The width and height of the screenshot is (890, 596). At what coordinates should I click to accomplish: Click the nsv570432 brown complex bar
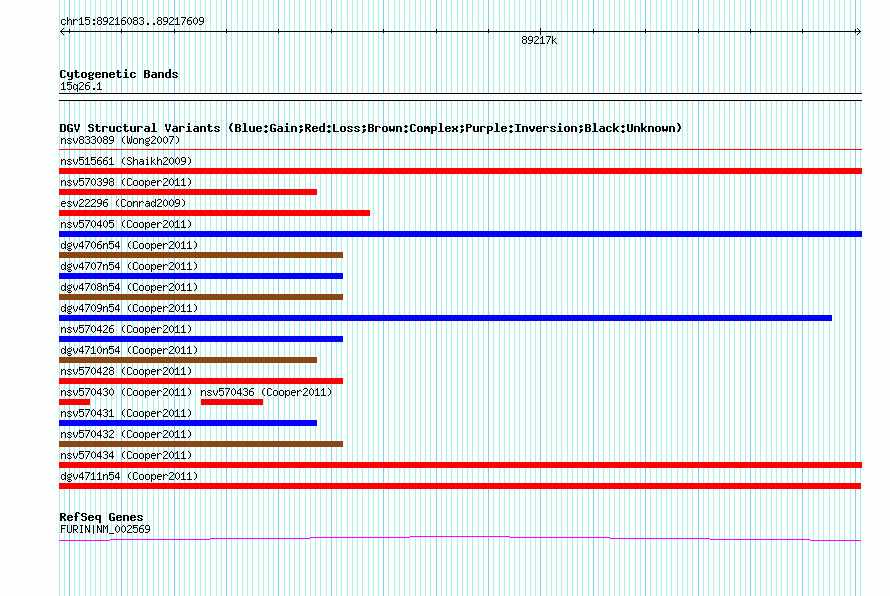coord(201,444)
